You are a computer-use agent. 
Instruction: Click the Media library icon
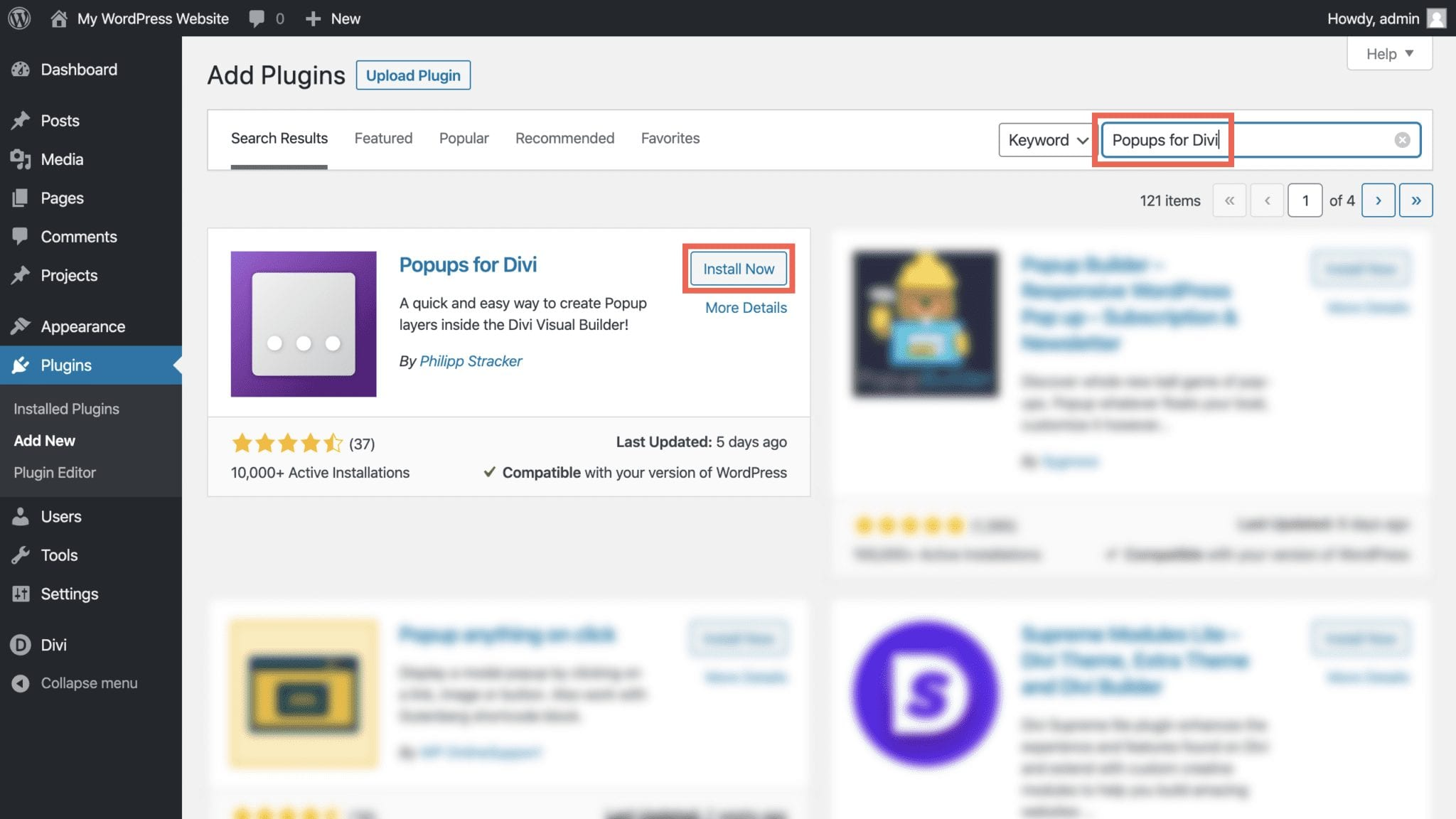(x=21, y=159)
